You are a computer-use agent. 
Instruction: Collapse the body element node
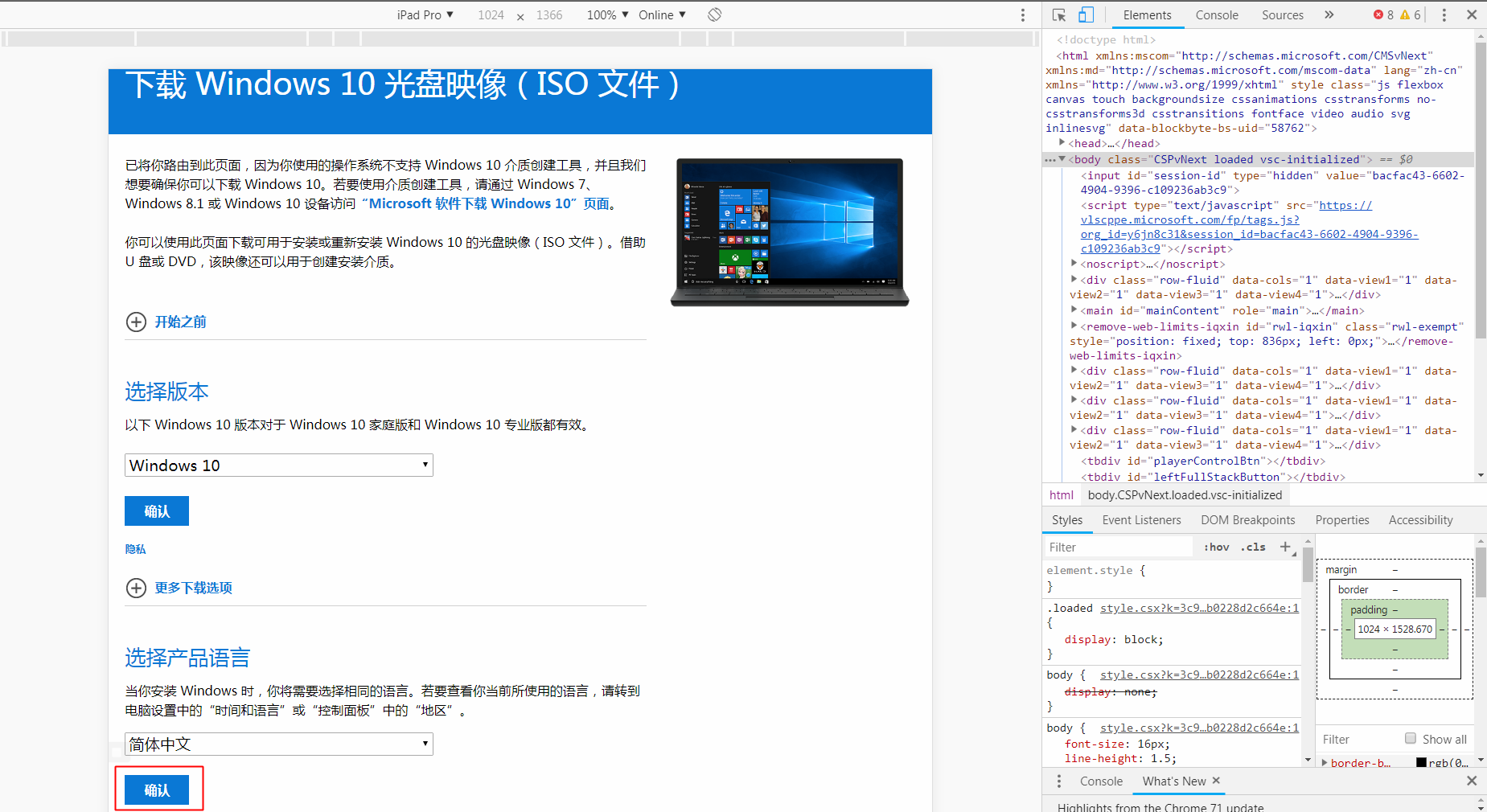tap(1062, 159)
